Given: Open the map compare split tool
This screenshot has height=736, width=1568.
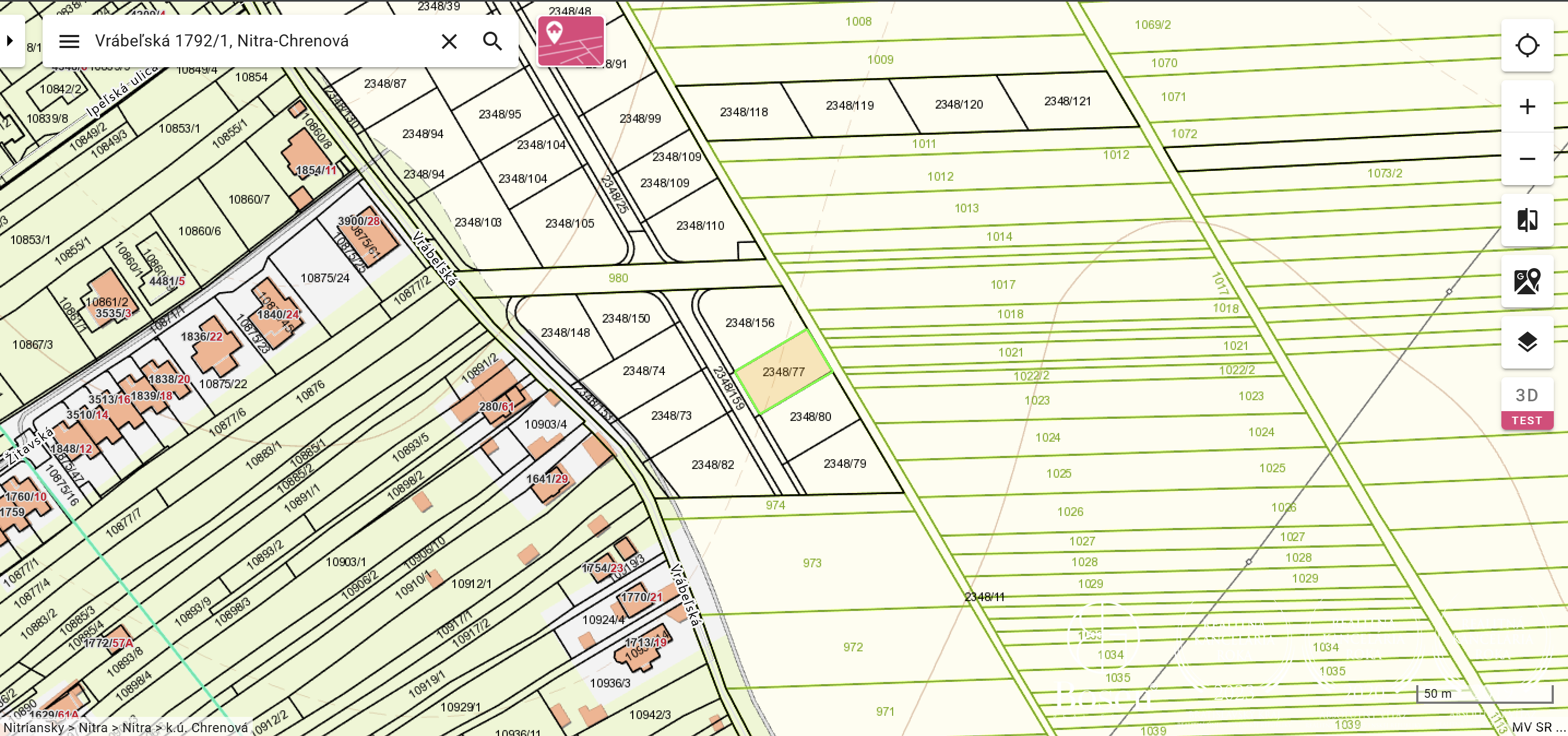Looking at the screenshot, I should point(1527,221).
